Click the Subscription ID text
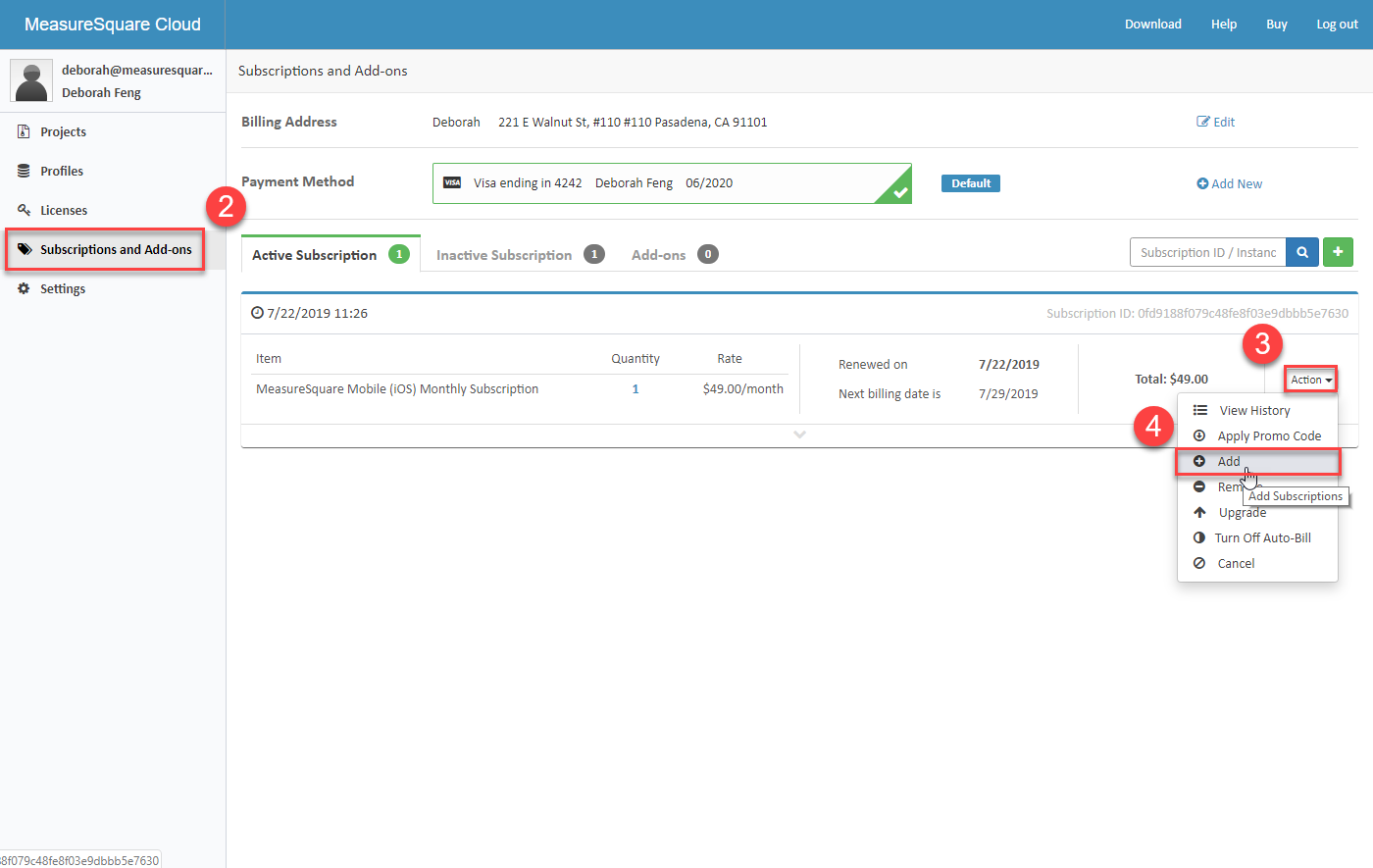This screenshot has height=868, width=1373. (1197, 313)
